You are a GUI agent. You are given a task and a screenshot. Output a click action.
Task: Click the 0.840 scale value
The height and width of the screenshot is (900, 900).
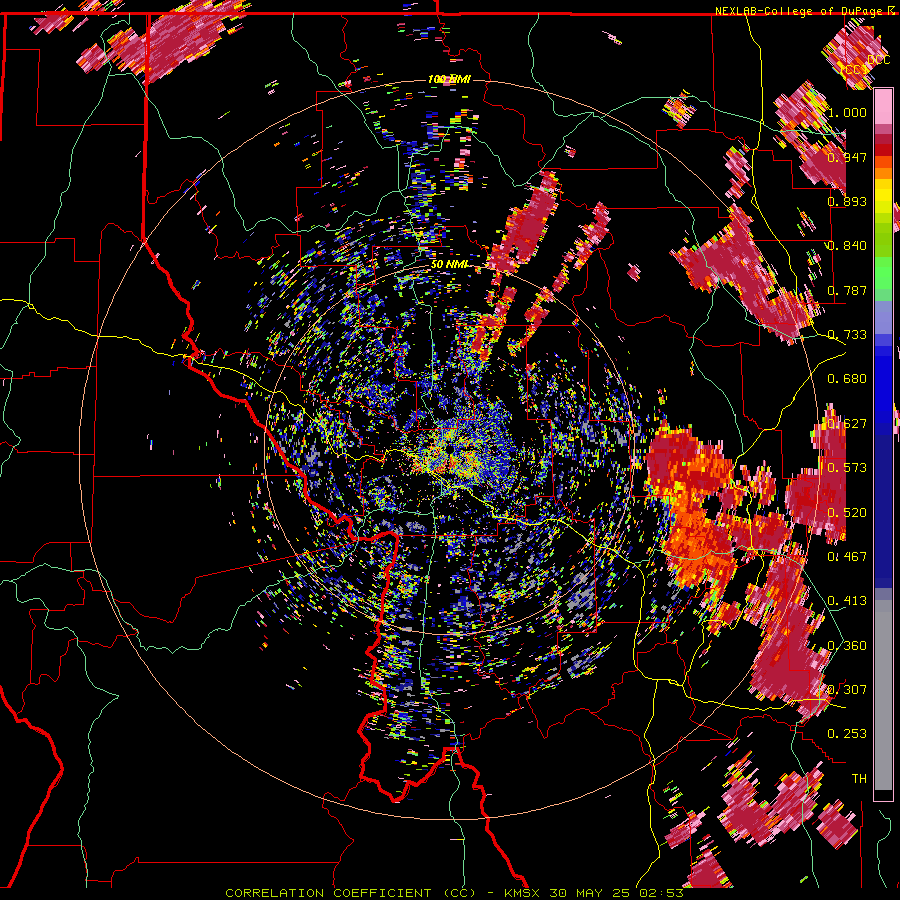coord(847,246)
